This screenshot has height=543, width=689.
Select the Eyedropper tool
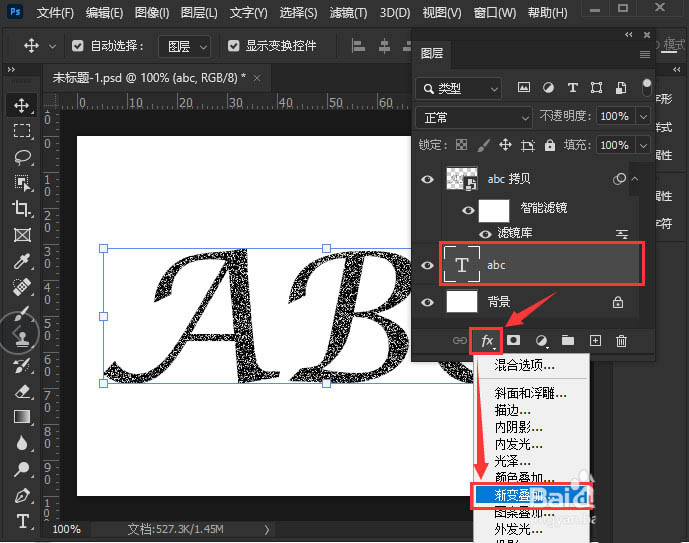click(22, 261)
